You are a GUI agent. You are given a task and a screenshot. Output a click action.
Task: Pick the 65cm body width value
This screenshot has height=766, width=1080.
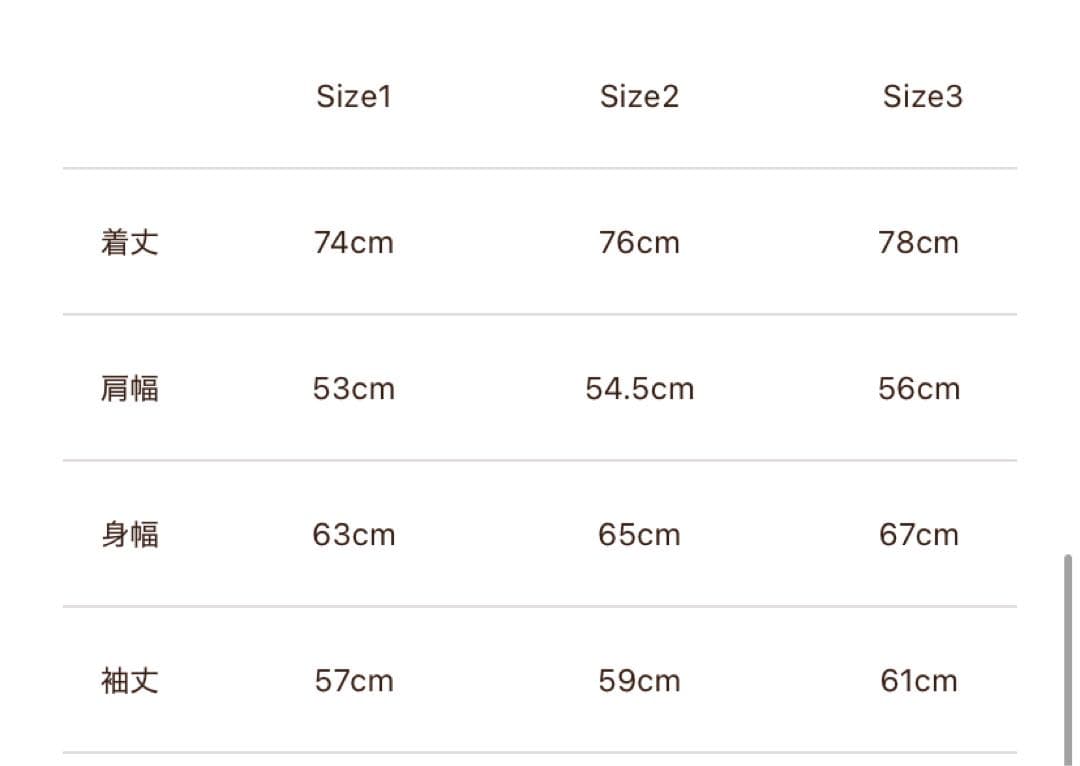coord(639,535)
